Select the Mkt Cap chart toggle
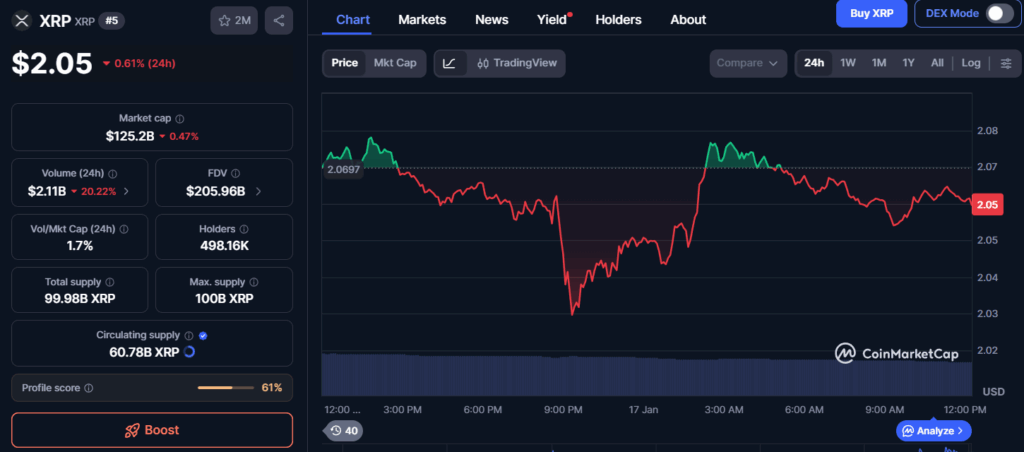Screen dimensions: 1024x452 (x=395, y=63)
